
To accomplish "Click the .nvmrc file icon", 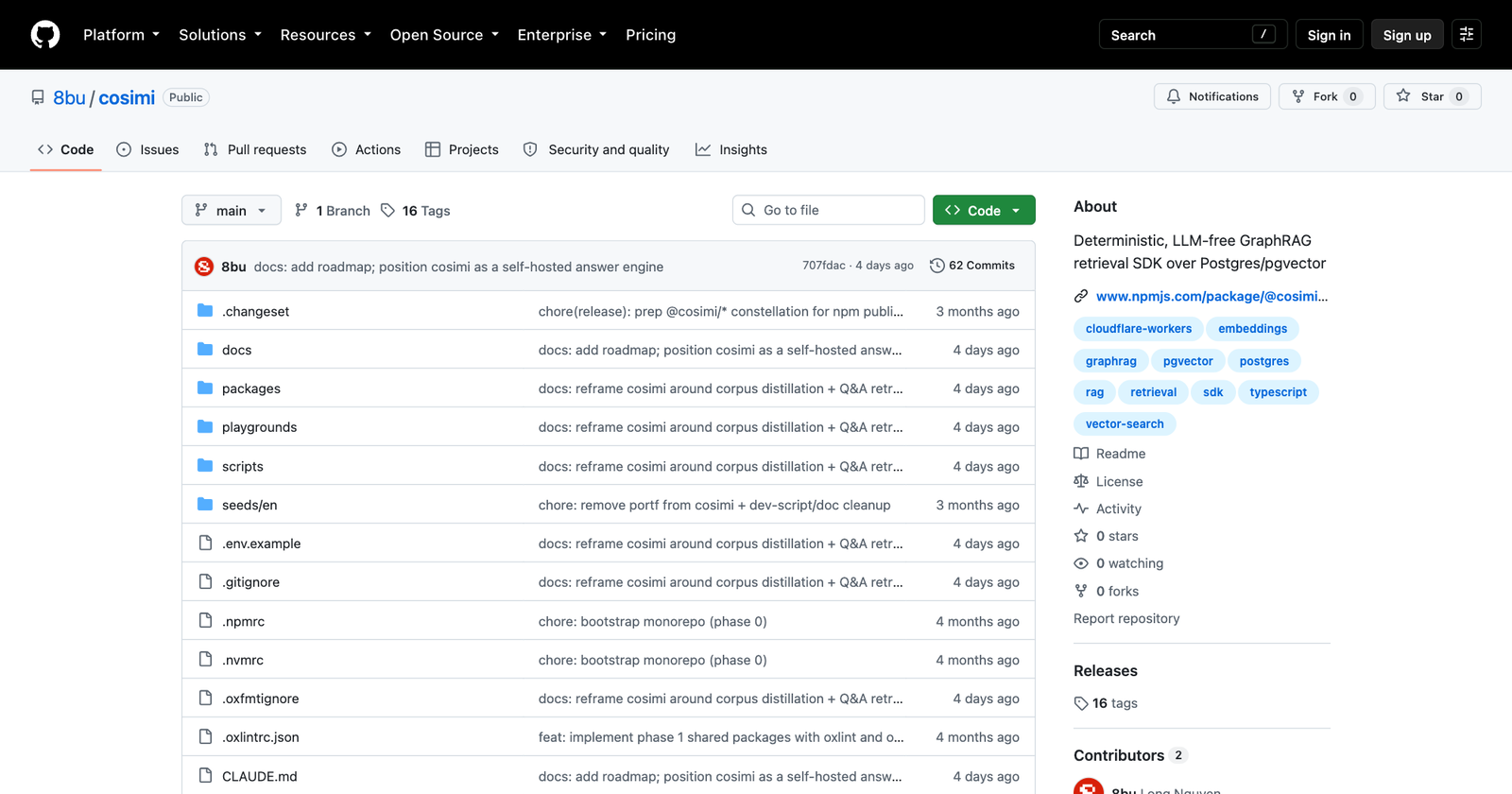I will pos(205,660).
